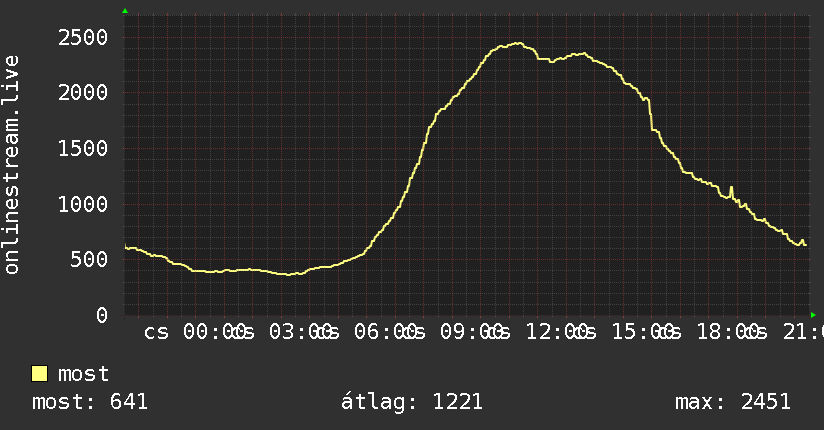Click the green arrow atop the y-axis
Viewport: 824px width, 430px height.
(125, 11)
